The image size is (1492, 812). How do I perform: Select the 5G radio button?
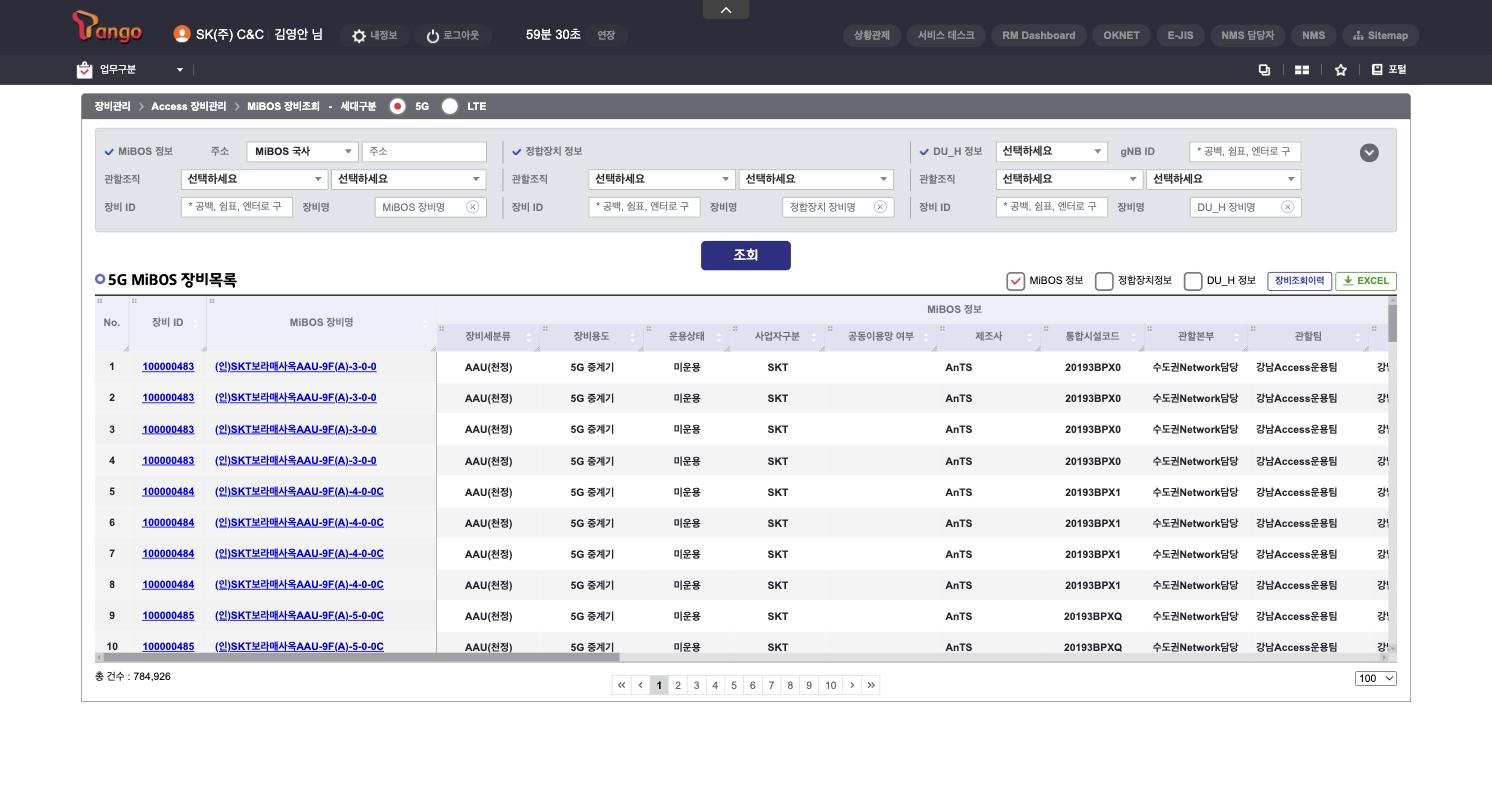[398, 106]
